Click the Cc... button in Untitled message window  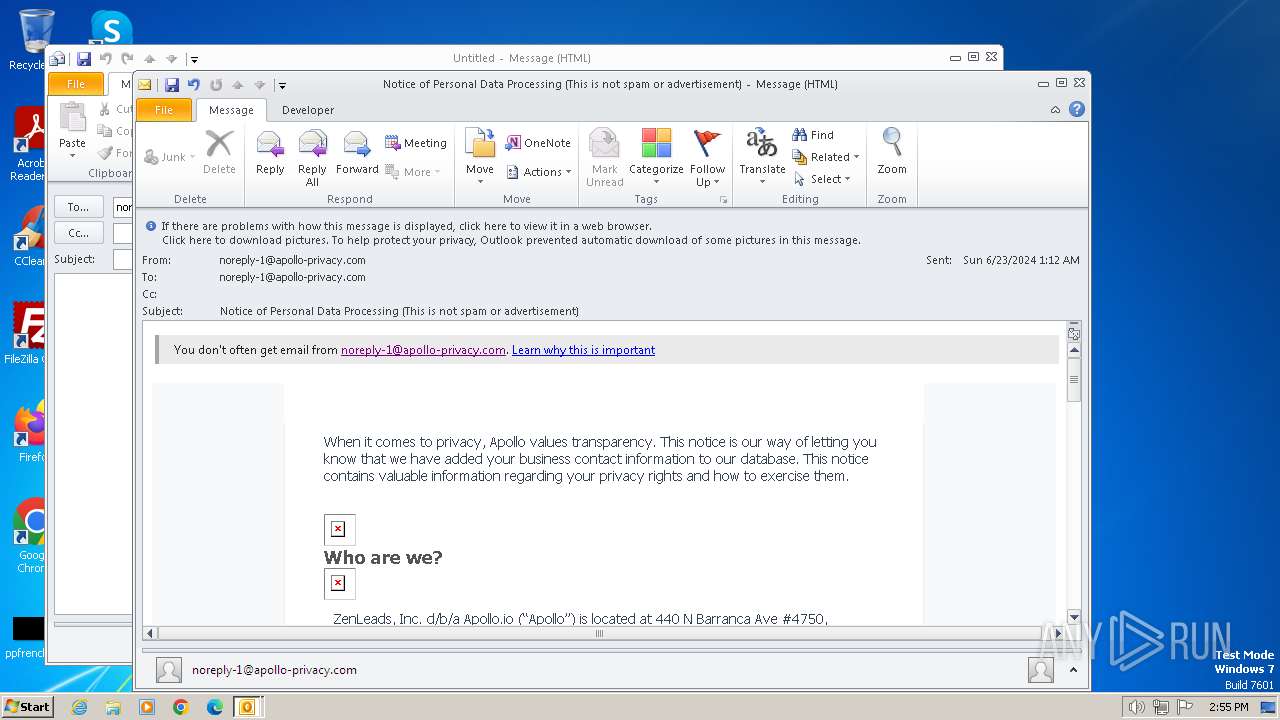(78, 233)
